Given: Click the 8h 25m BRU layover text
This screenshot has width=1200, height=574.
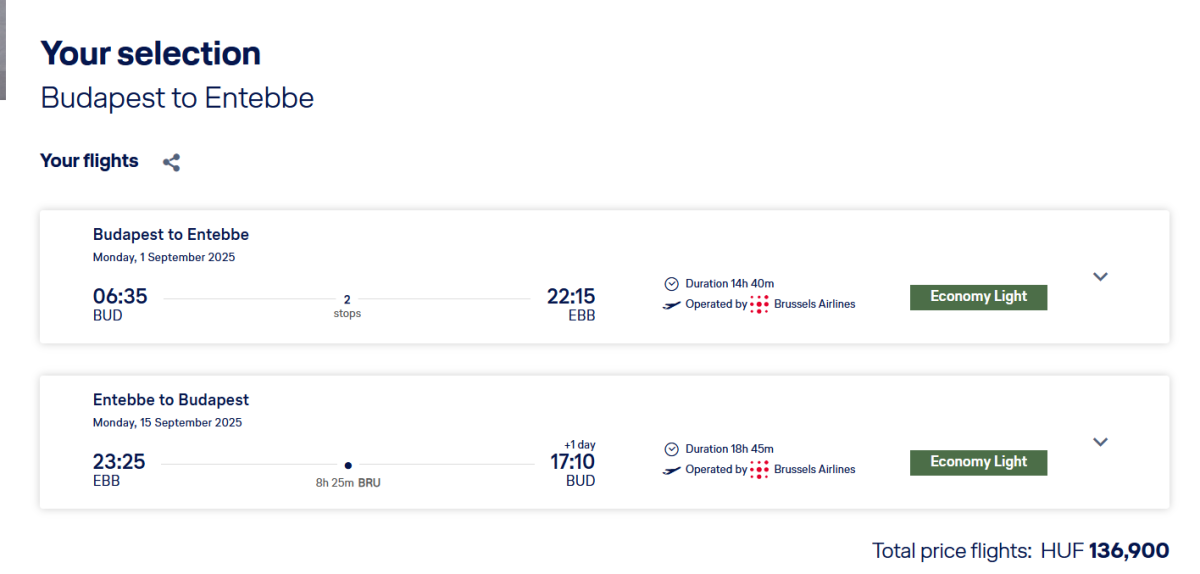Looking at the screenshot, I should 348,482.
